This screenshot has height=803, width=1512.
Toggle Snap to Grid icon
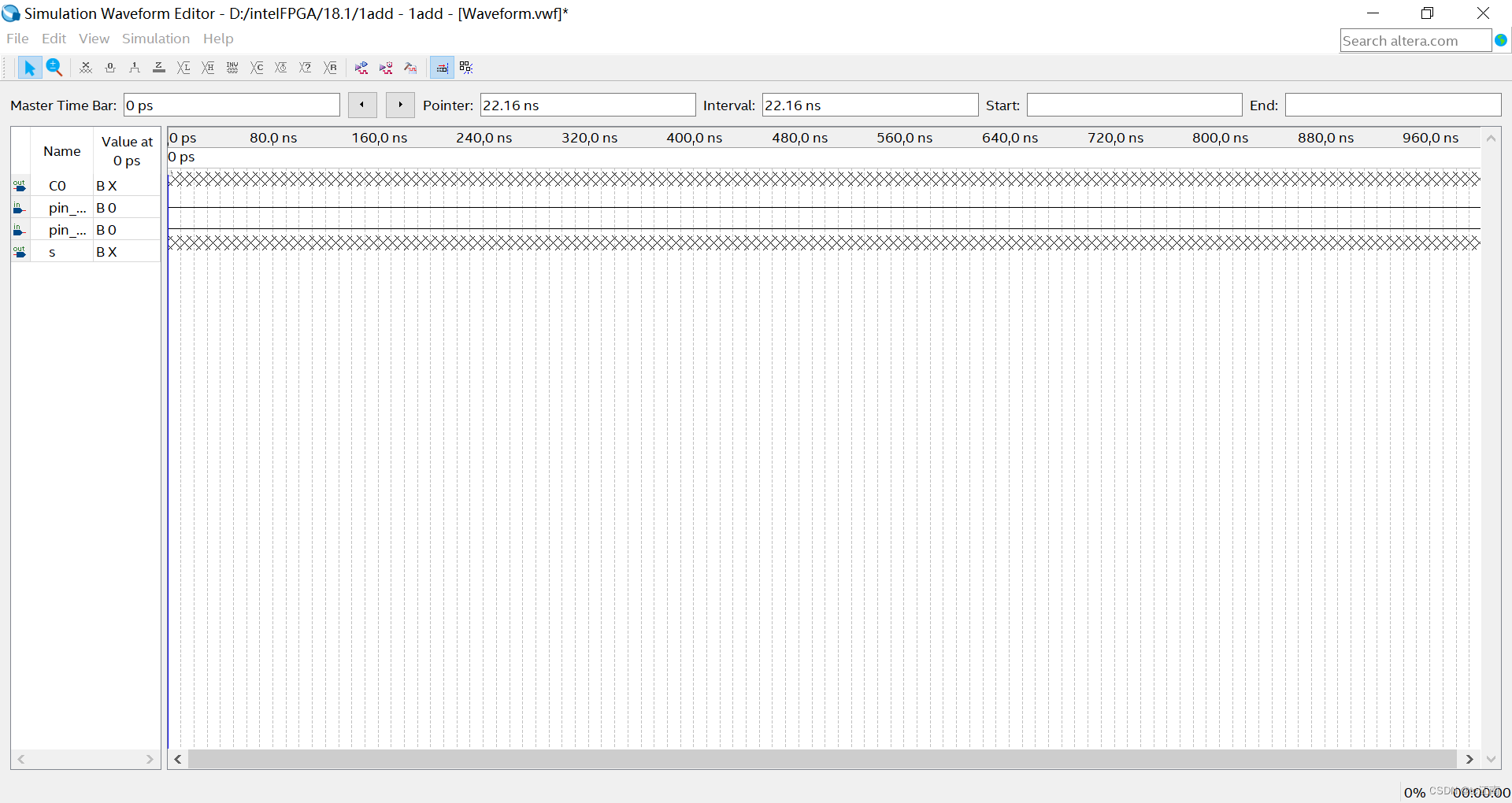coord(442,68)
